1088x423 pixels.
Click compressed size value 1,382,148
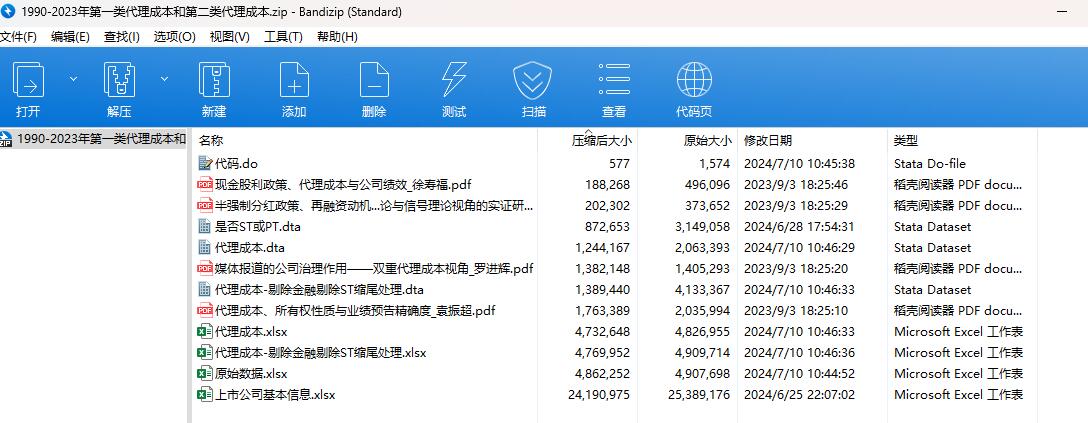pos(602,268)
